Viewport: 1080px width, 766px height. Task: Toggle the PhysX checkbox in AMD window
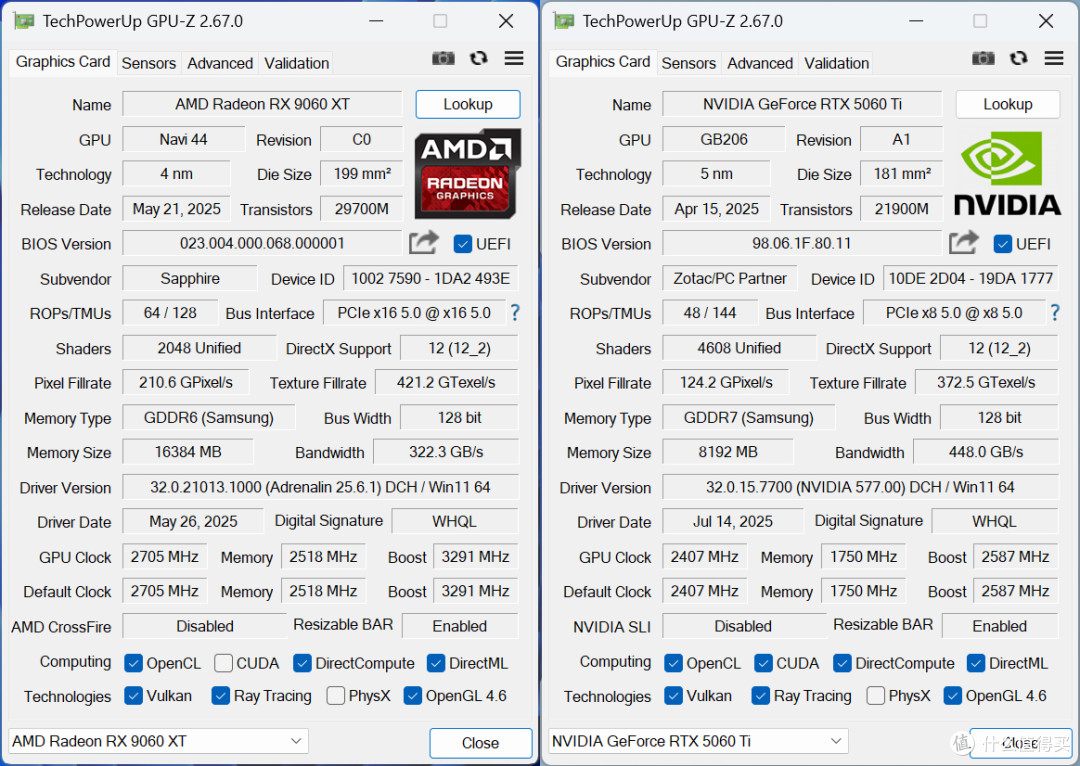point(335,696)
